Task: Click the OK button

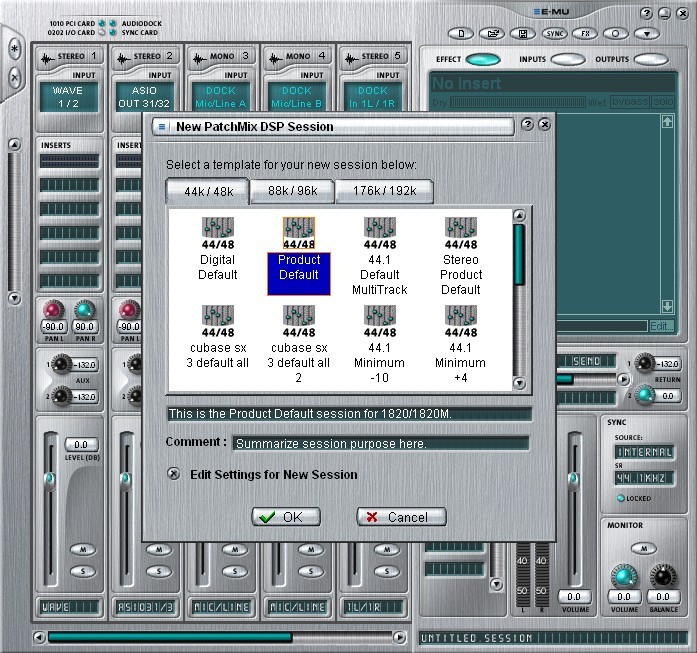Action: (x=285, y=517)
